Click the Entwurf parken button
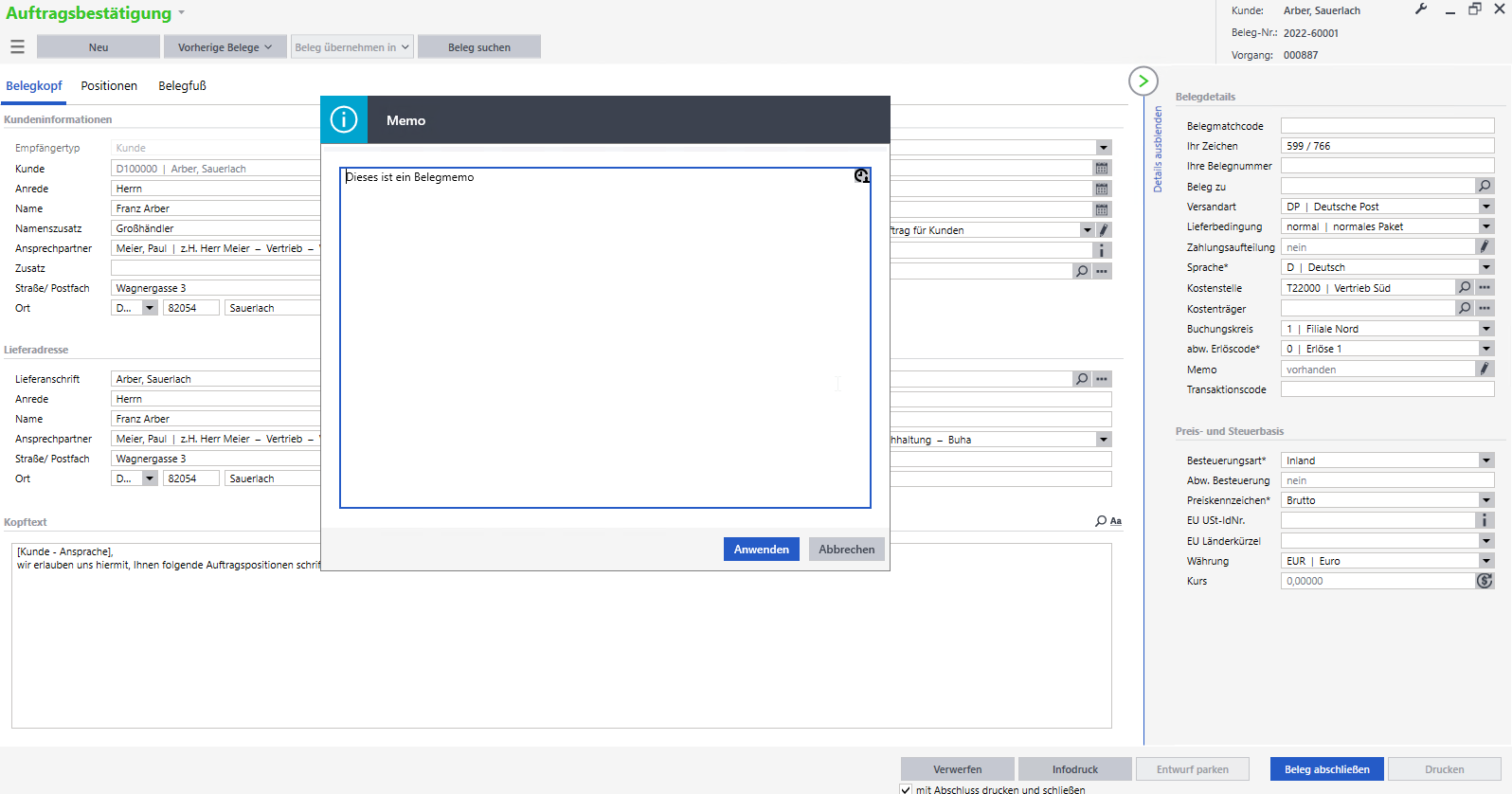This screenshot has height=794, width=1512. tap(1193, 769)
